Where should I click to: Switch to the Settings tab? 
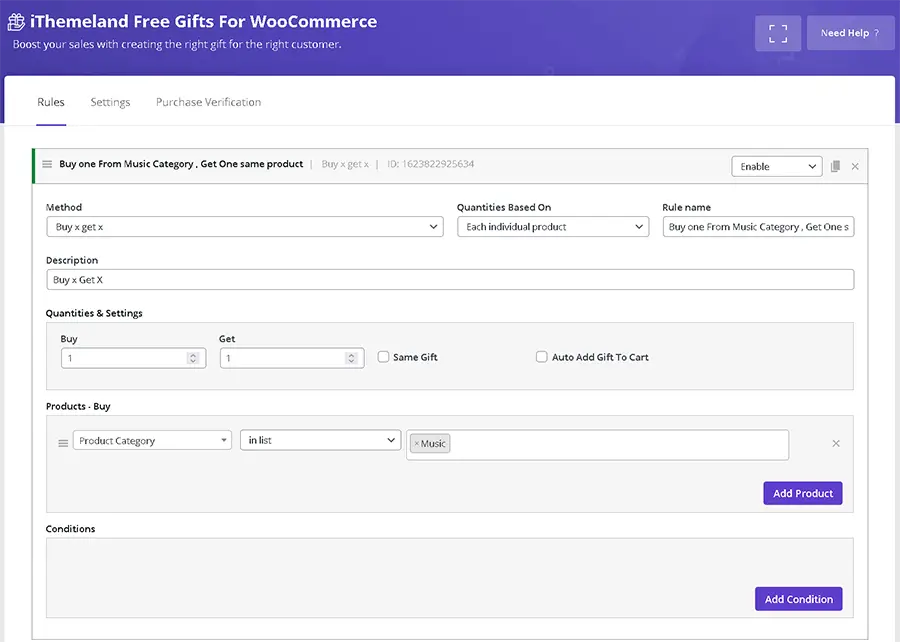(x=110, y=102)
